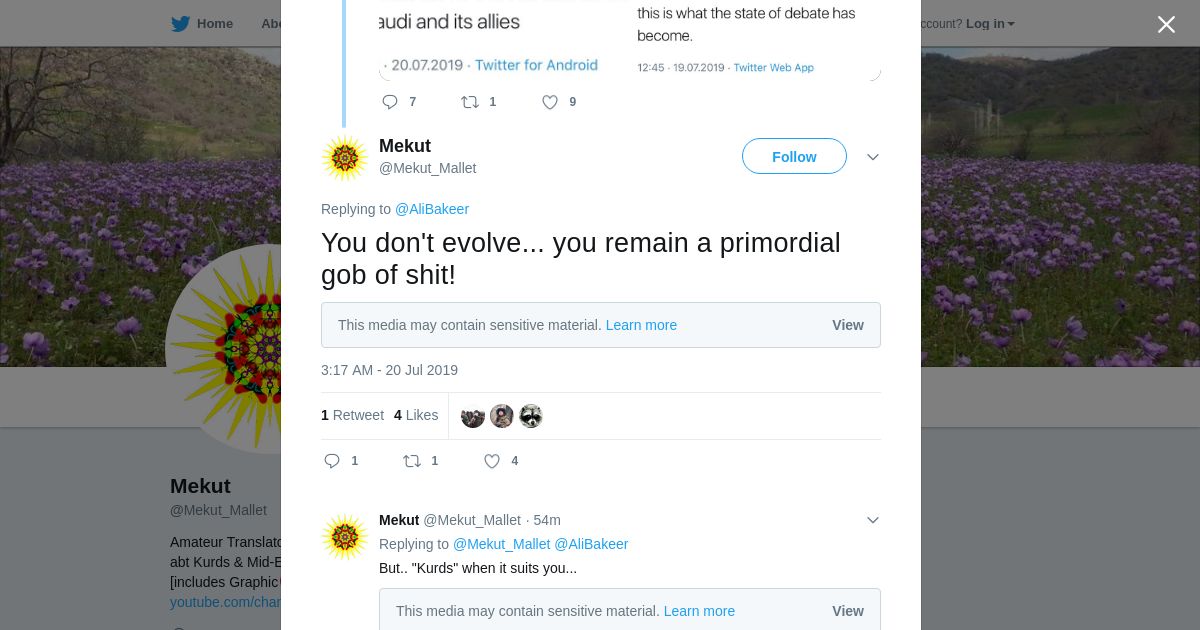Like Mekut's main tweet with 4 likes

coord(492,461)
